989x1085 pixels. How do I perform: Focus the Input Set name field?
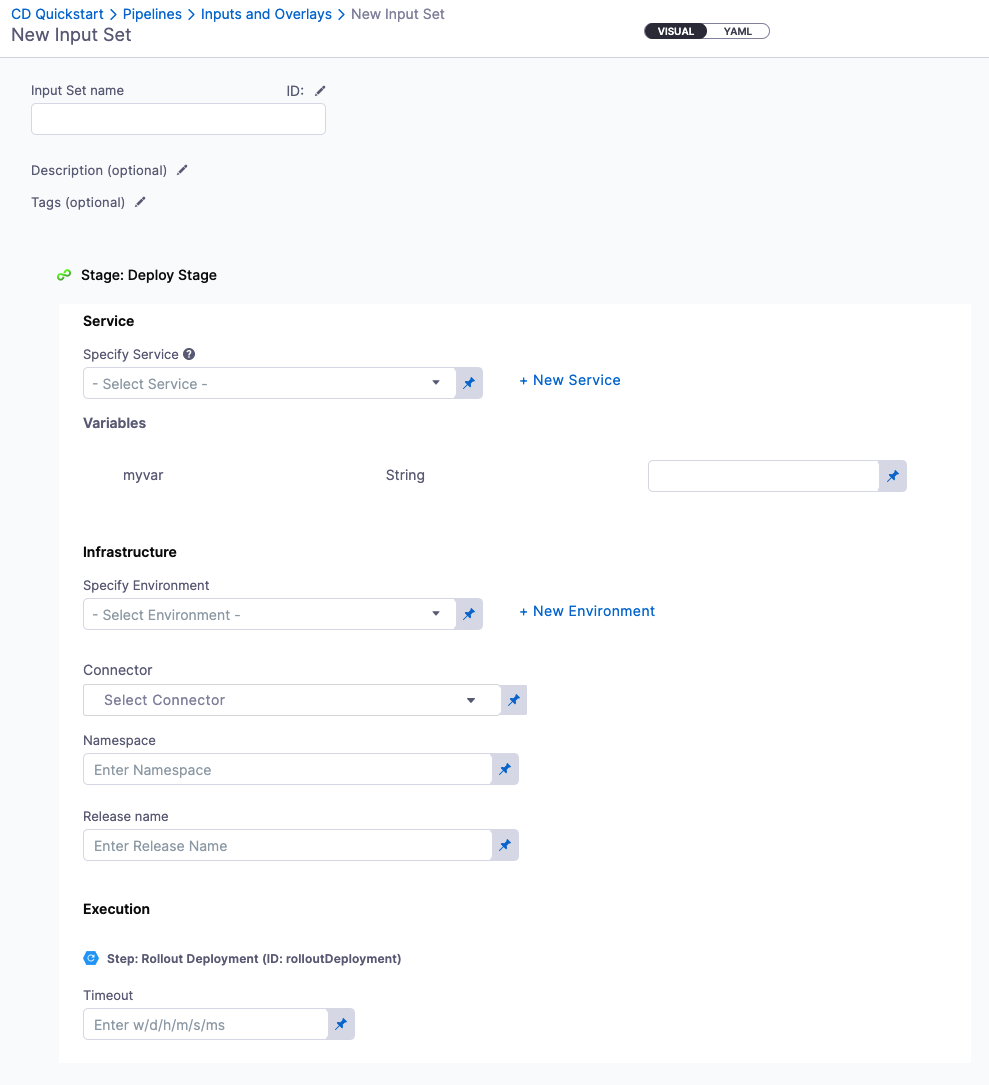[178, 119]
